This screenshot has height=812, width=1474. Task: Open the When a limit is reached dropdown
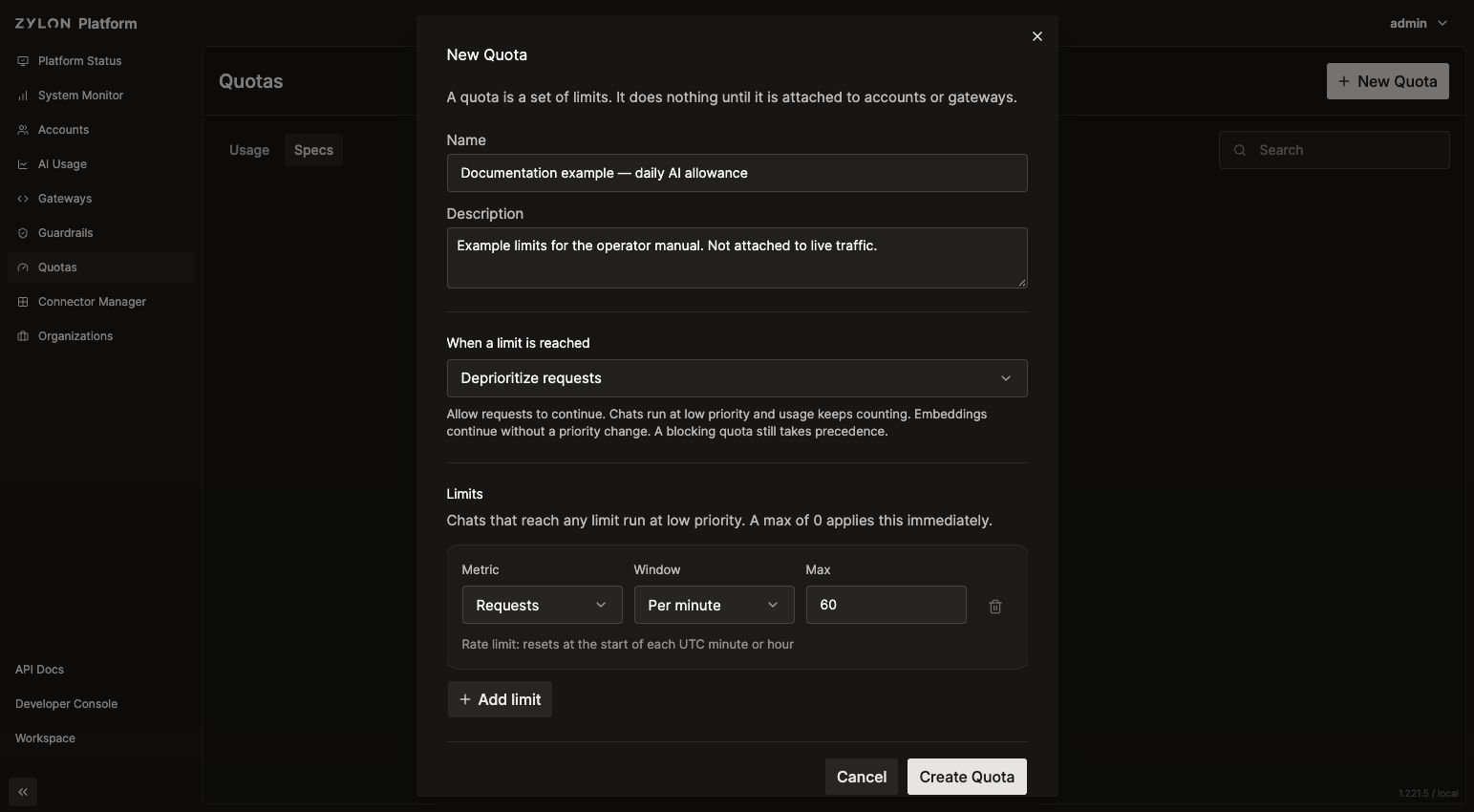tap(737, 378)
